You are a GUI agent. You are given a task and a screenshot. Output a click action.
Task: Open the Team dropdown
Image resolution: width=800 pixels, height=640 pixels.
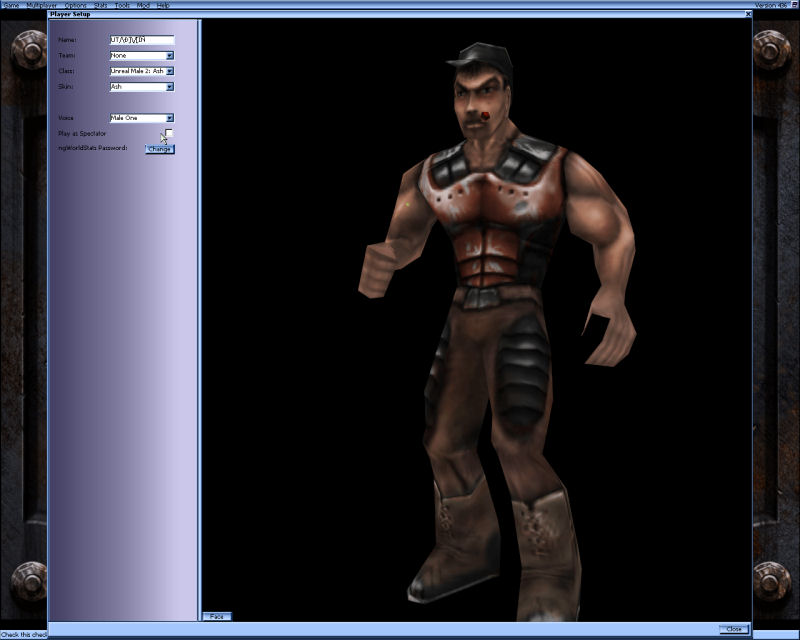169,55
